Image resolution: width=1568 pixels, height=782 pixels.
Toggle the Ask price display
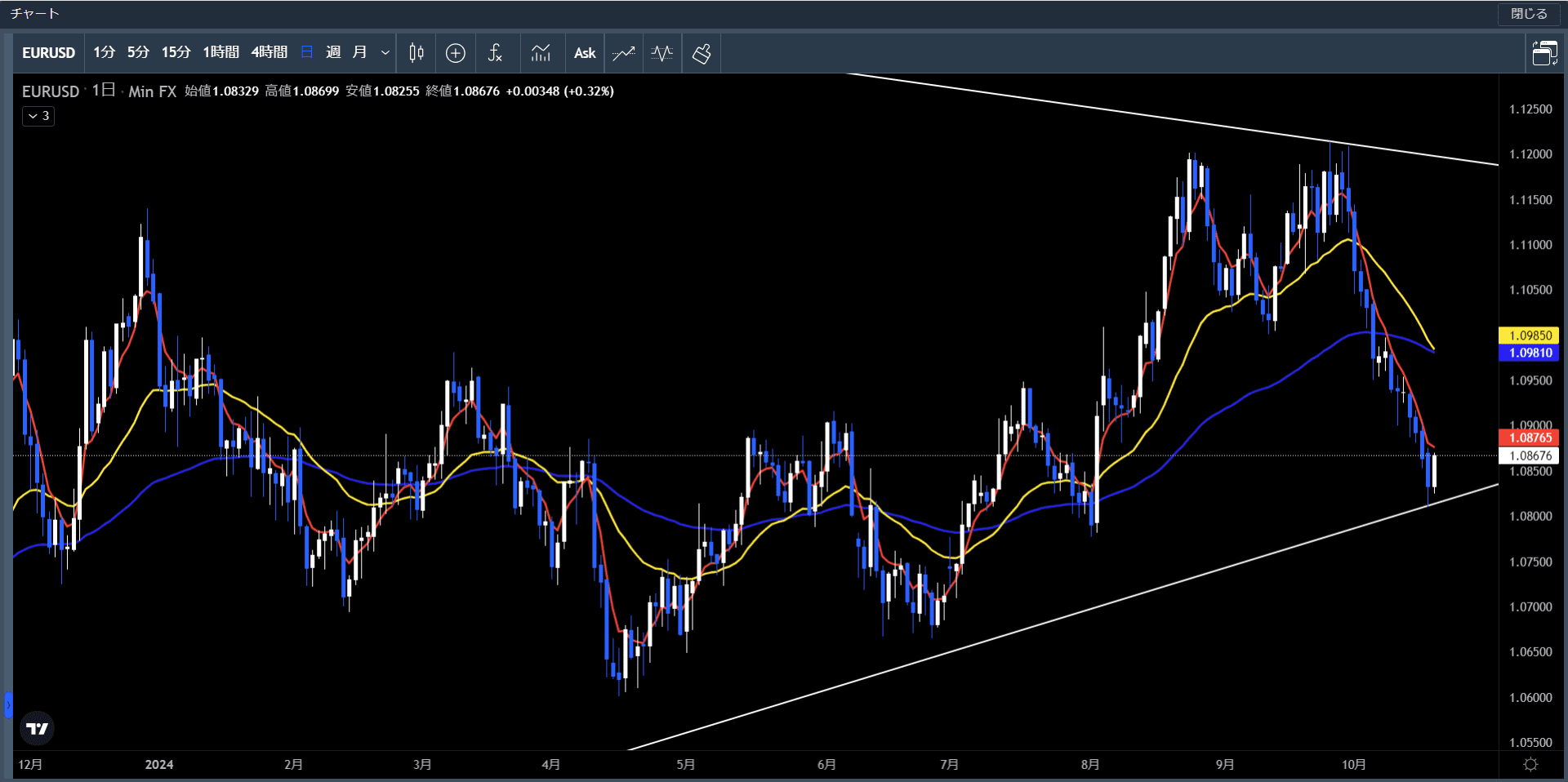coord(585,53)
